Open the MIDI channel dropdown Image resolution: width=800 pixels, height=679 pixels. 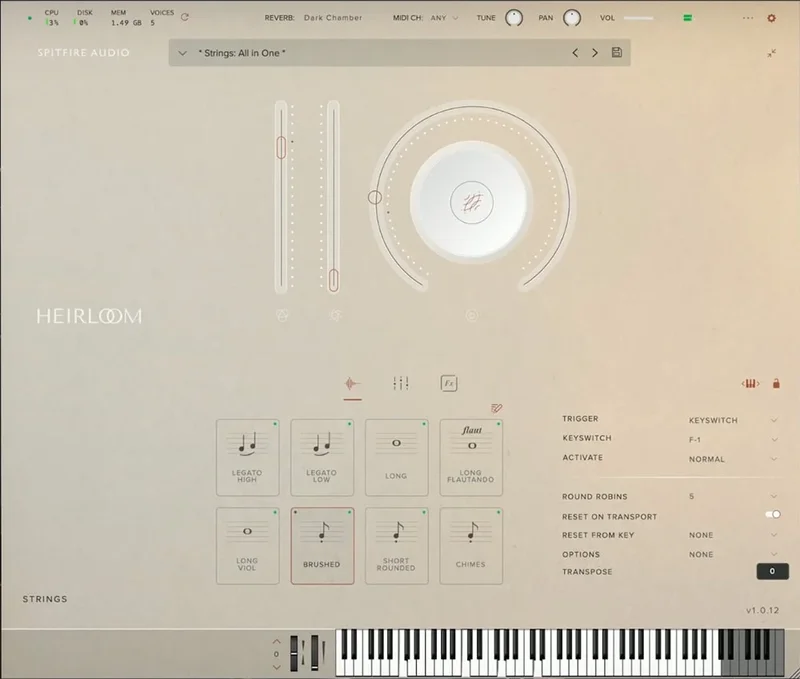pyautogui.click(x=444, y=18)
